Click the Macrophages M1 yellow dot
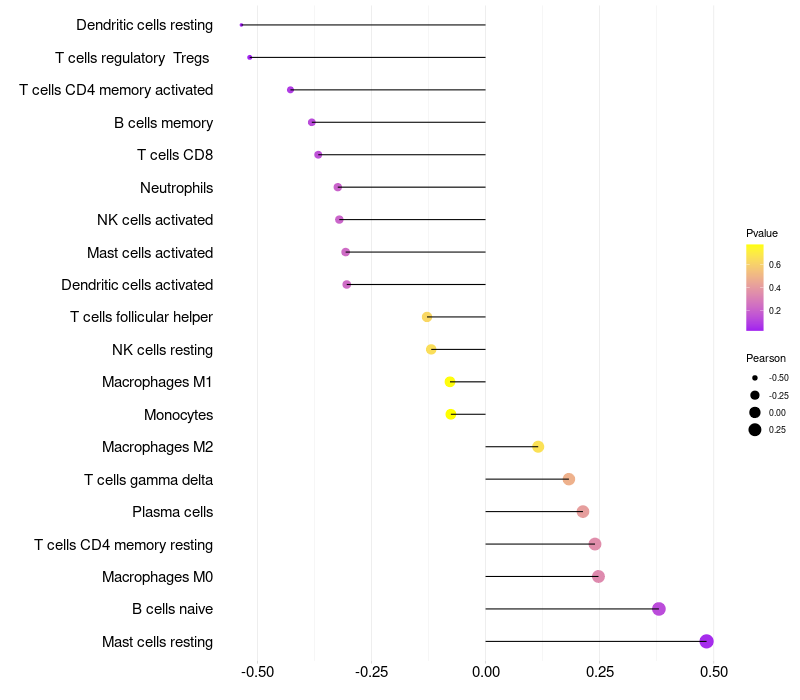Viewport: 800px width, 700px height. point(450,382)
